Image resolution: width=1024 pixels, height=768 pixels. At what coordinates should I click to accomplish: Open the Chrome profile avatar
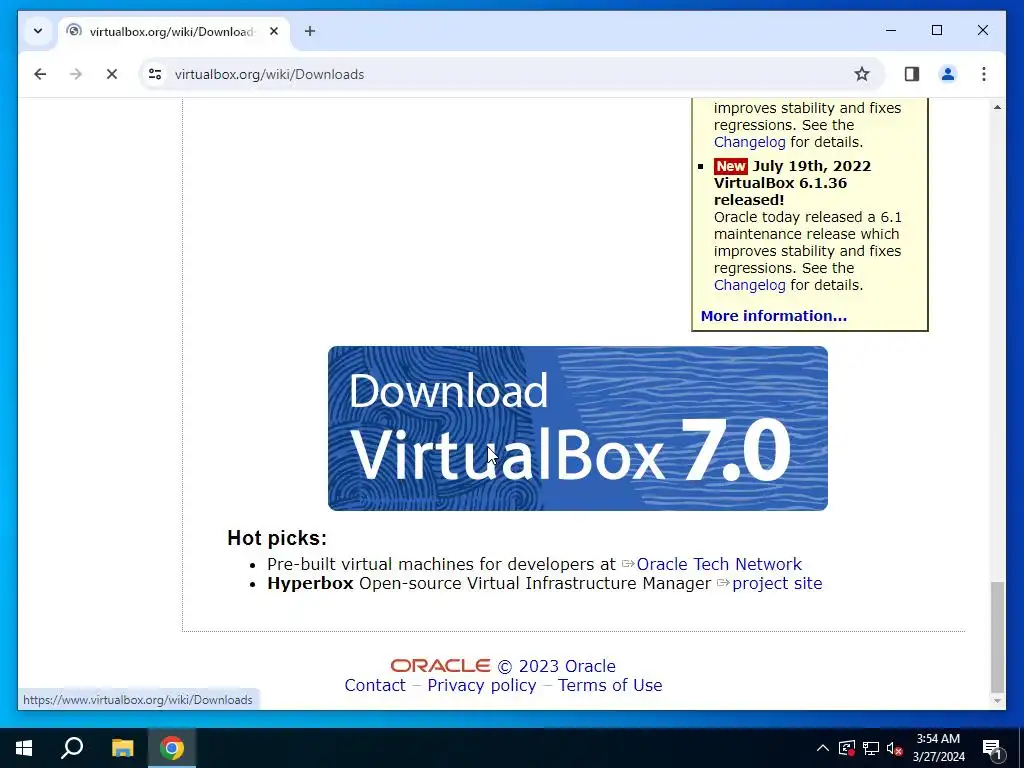point(948,74)
